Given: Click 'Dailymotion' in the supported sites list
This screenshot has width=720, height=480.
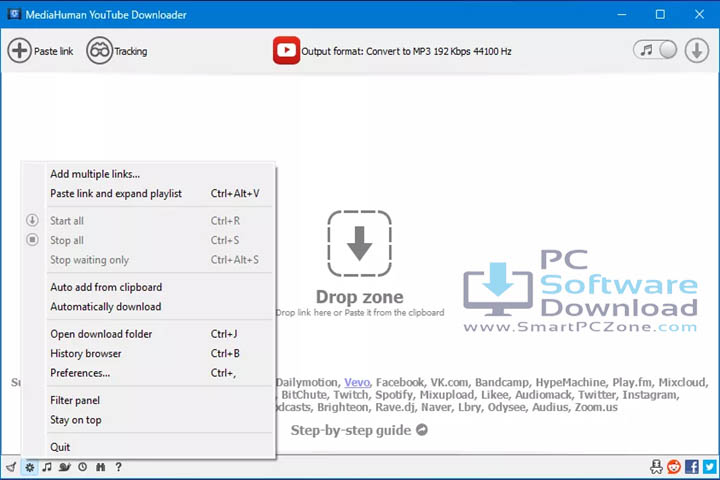Looking at the screenshot, I should [307, 382].
